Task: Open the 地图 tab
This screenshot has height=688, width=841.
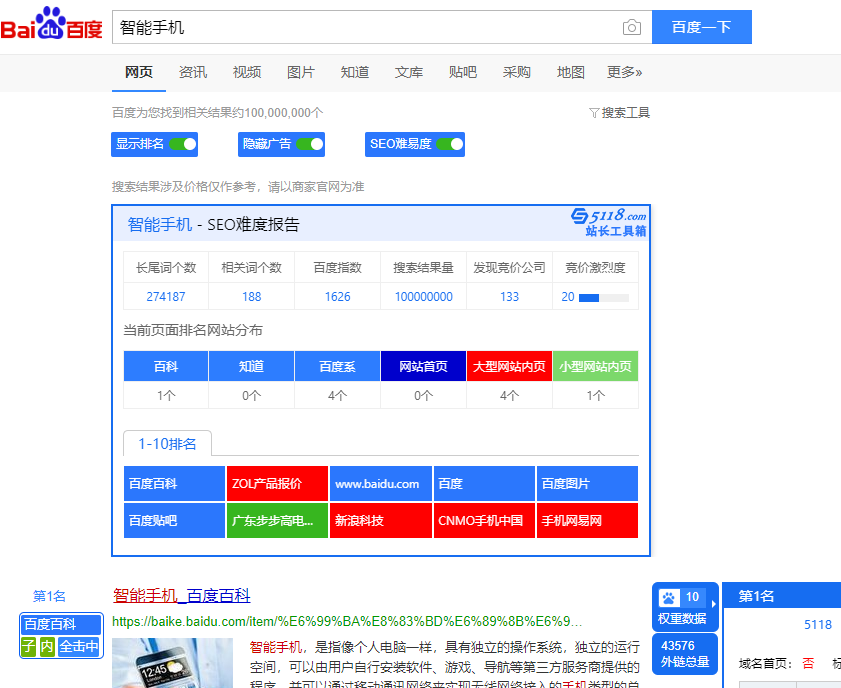Action: tap(571, 72)
